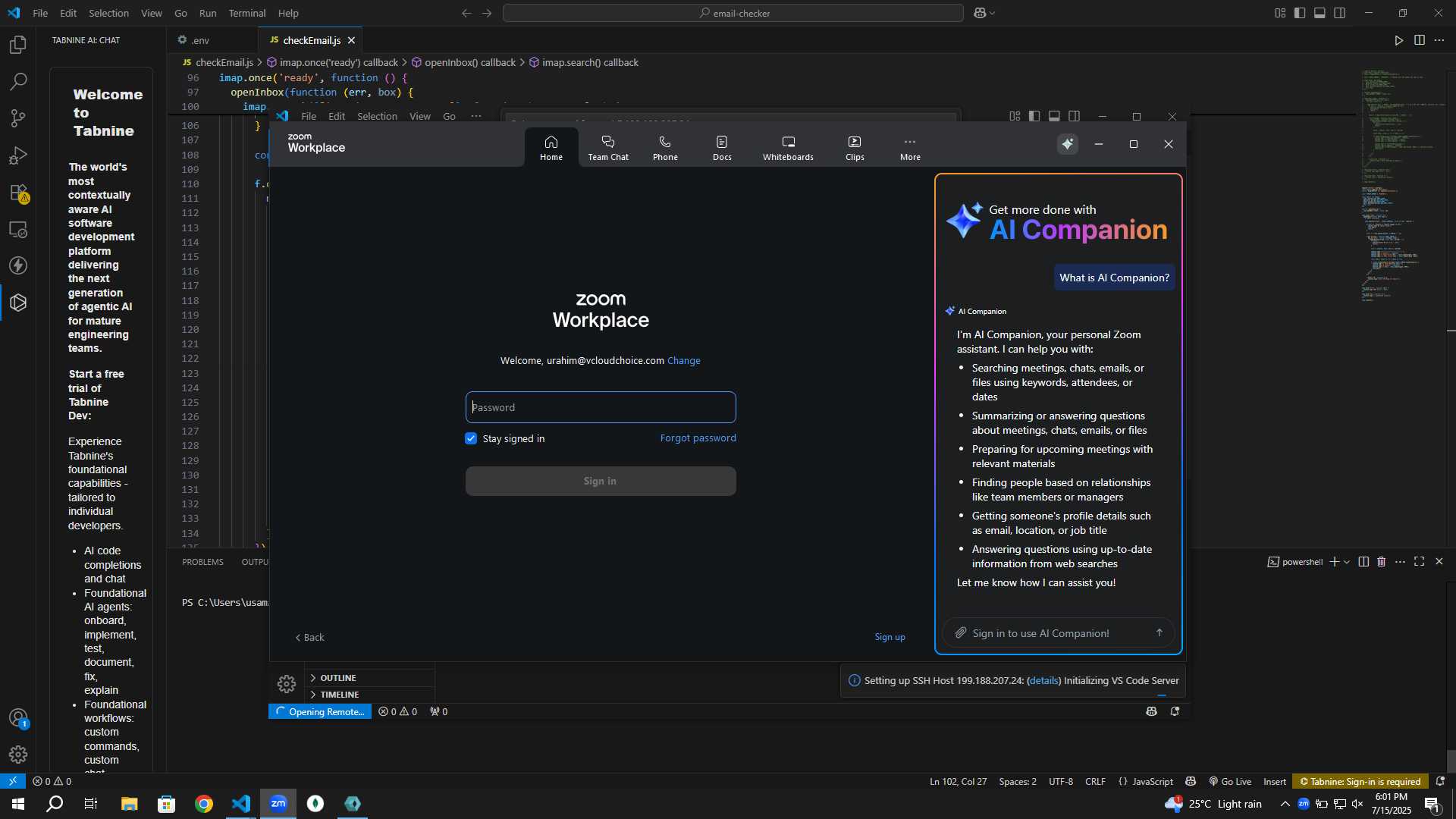Open Copilot icon in title bar
The height and width of the screenshot is (819, 1456).
point(980,13)
